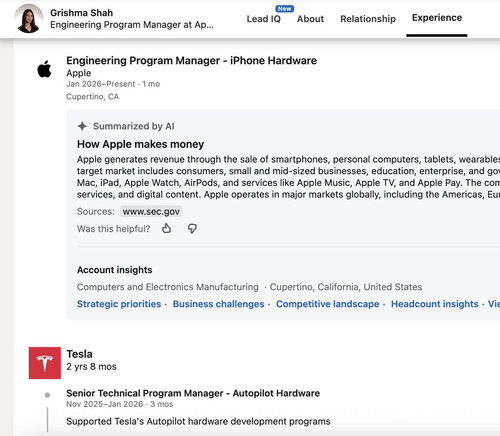This screenshot has height=436, width=500.
Task: Switch to the Lead IQ tab
Action: 264,19
